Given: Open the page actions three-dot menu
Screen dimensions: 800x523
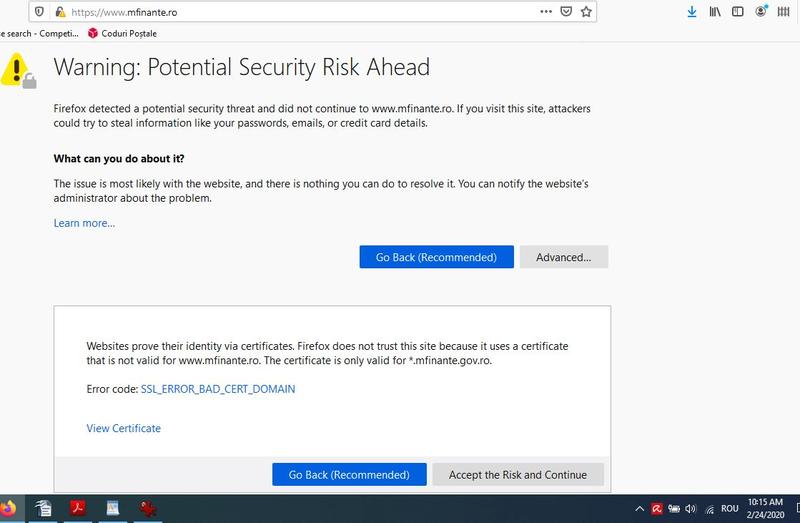Looking at the screenshot, I should pos(545,12).
